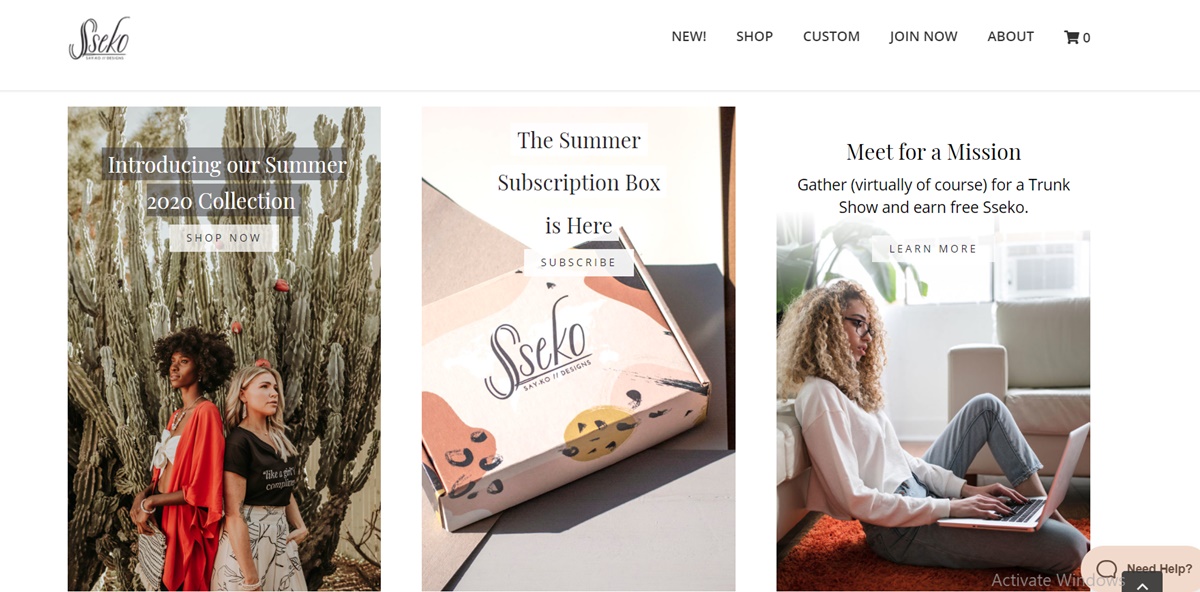This screenshot has height=592, width=1200.
Task: Click the Meet for a Mission heading
Action: (x=933, y=152)
